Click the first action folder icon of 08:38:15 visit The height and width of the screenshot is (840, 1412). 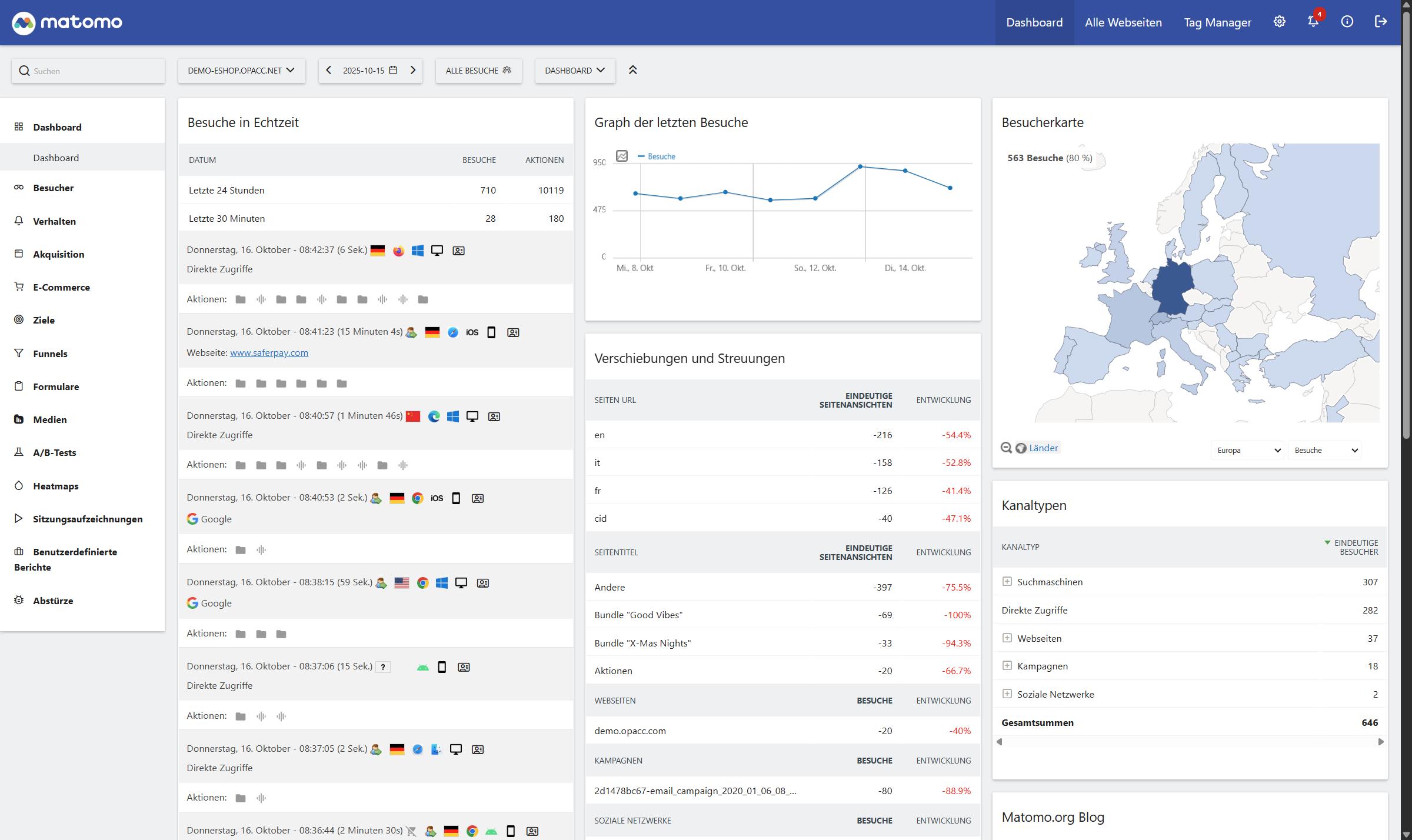point(241,634)
